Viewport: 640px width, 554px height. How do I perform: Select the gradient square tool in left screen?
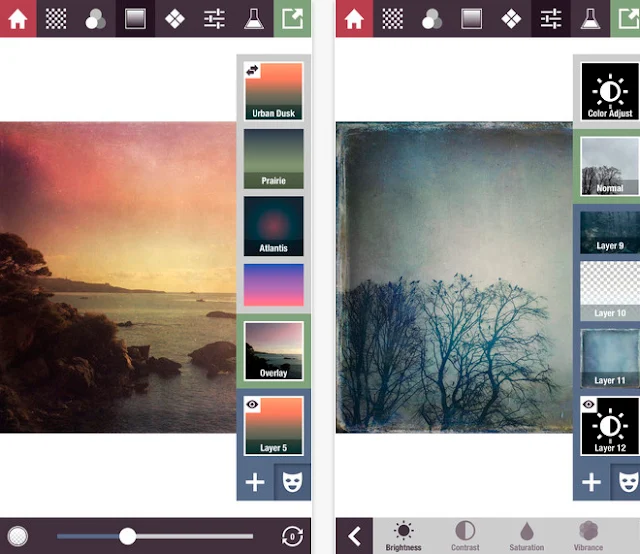point(135,18)
